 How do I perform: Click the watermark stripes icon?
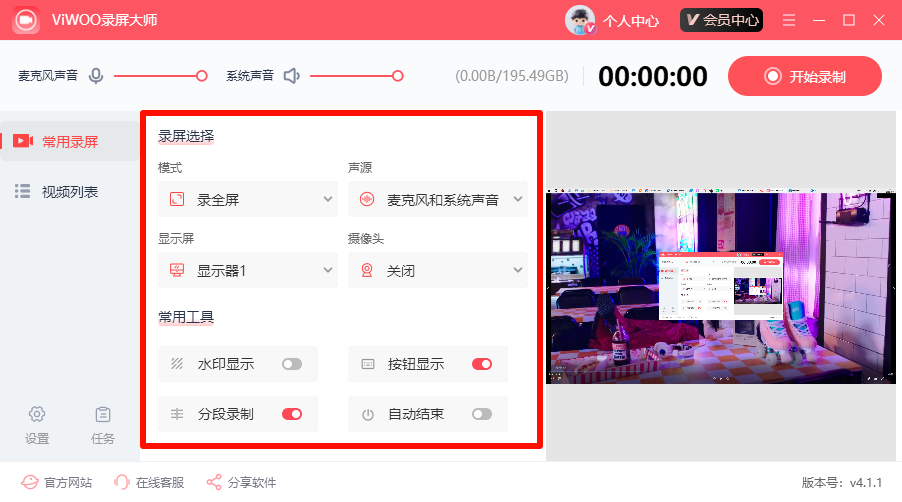click(177, 364)
